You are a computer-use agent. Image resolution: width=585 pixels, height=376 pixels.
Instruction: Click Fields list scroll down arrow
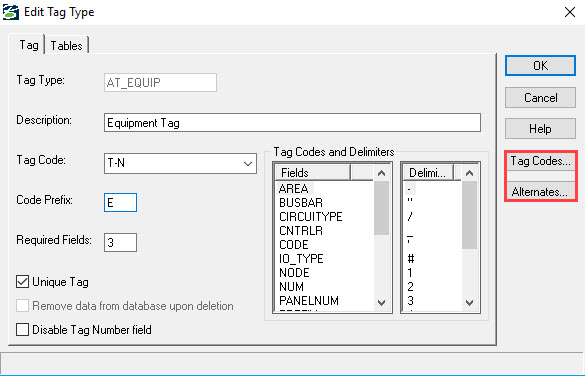(x=381, y=303)
